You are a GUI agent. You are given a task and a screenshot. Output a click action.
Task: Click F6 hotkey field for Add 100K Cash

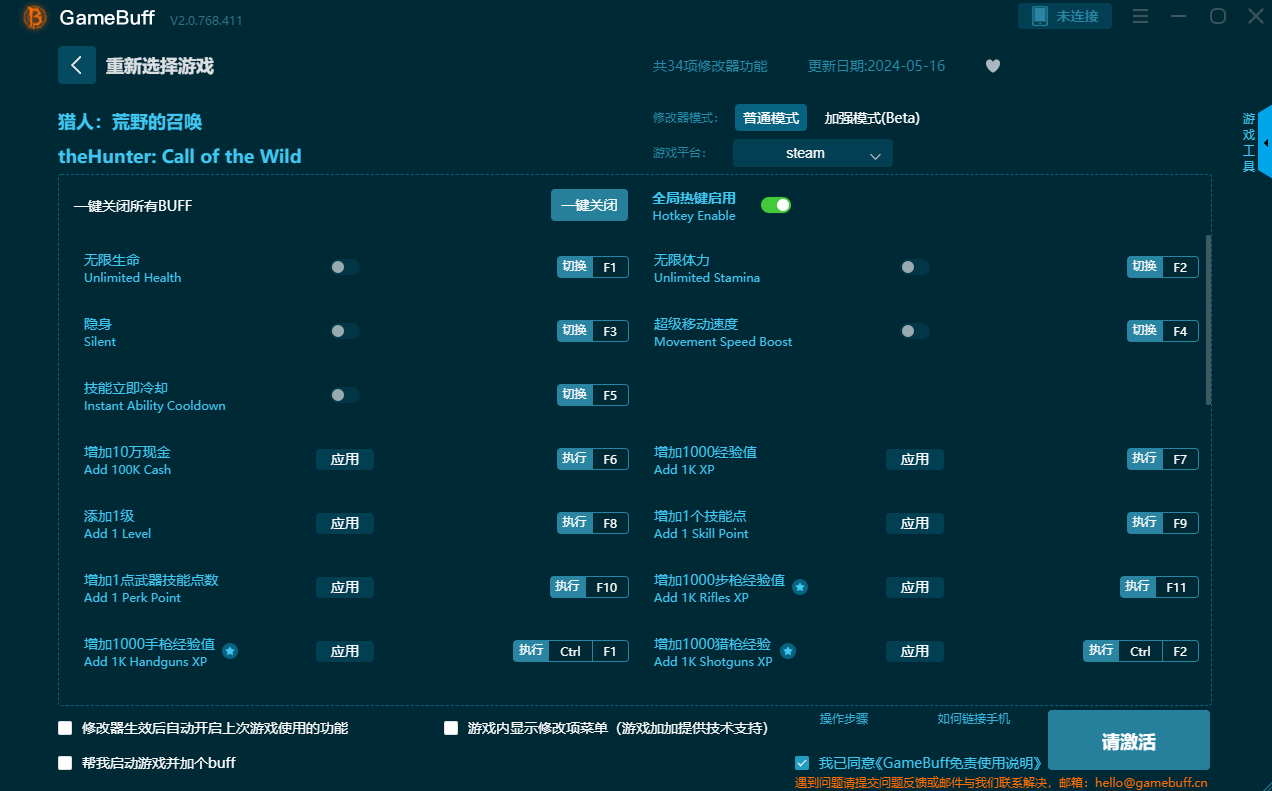(x=610, y=459)
